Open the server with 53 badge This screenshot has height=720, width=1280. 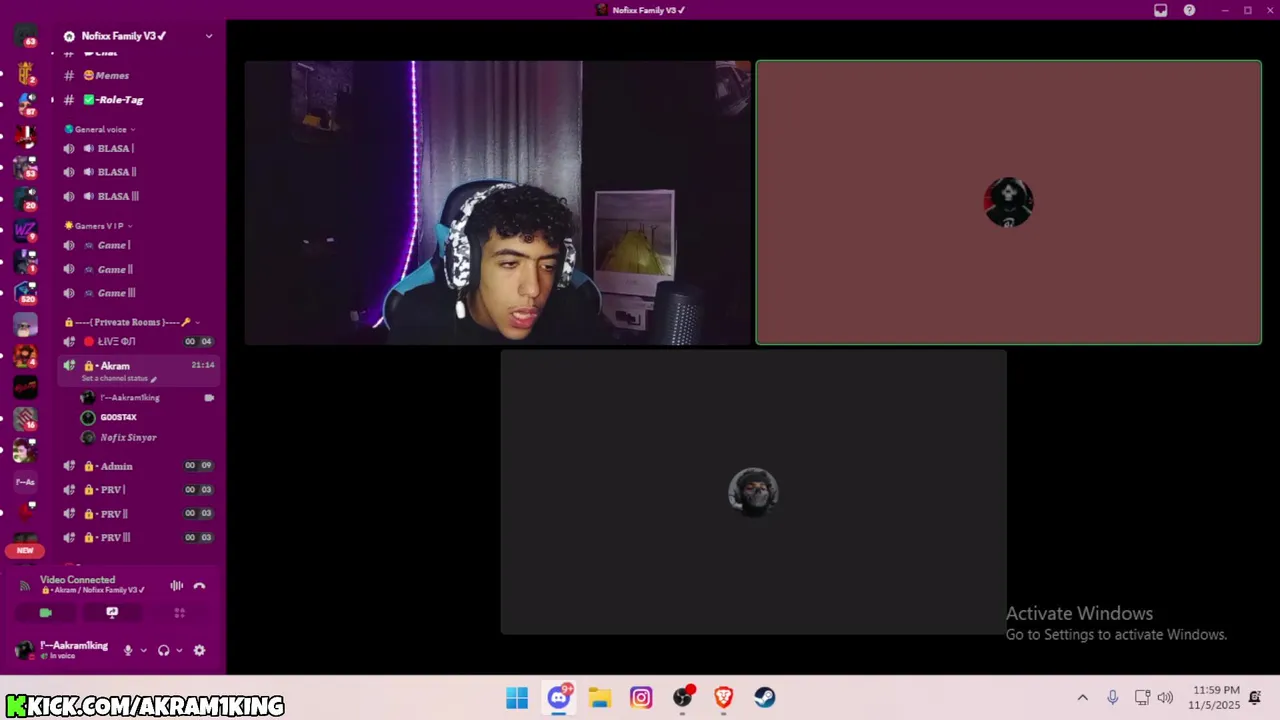[25, 166]
